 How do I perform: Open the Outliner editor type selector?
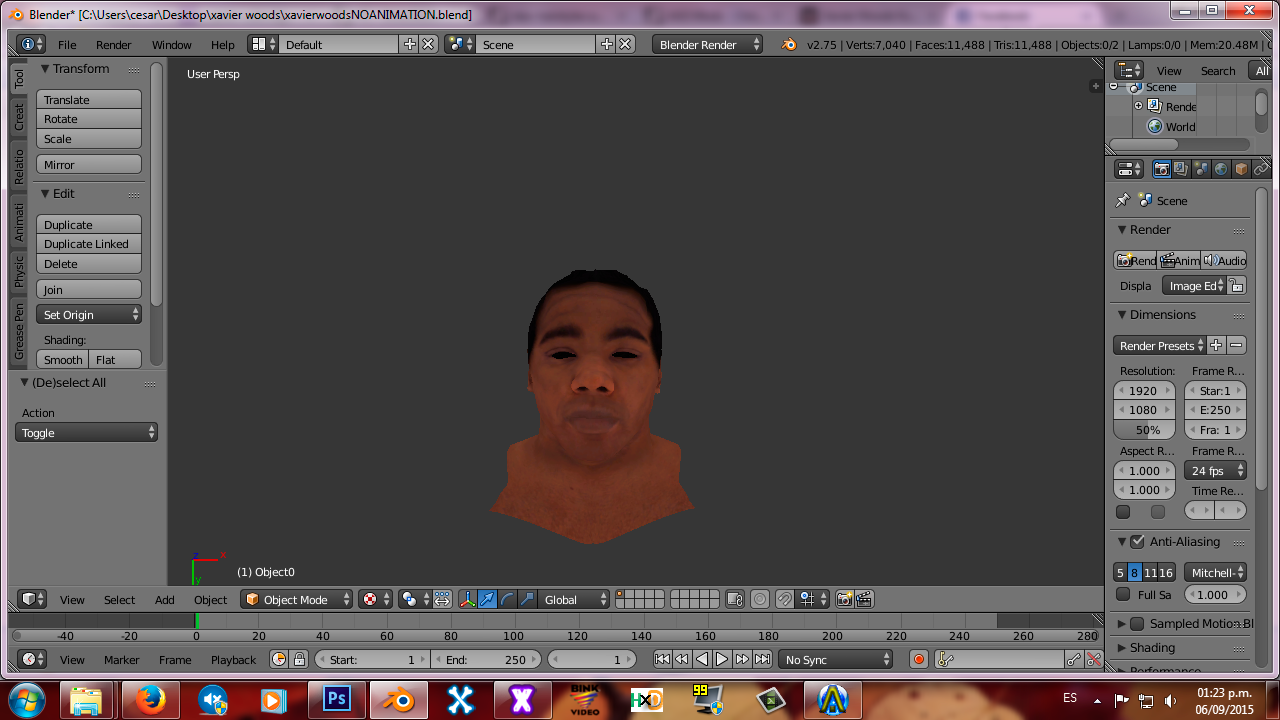pyautogui.click(x=1129, y=70)
